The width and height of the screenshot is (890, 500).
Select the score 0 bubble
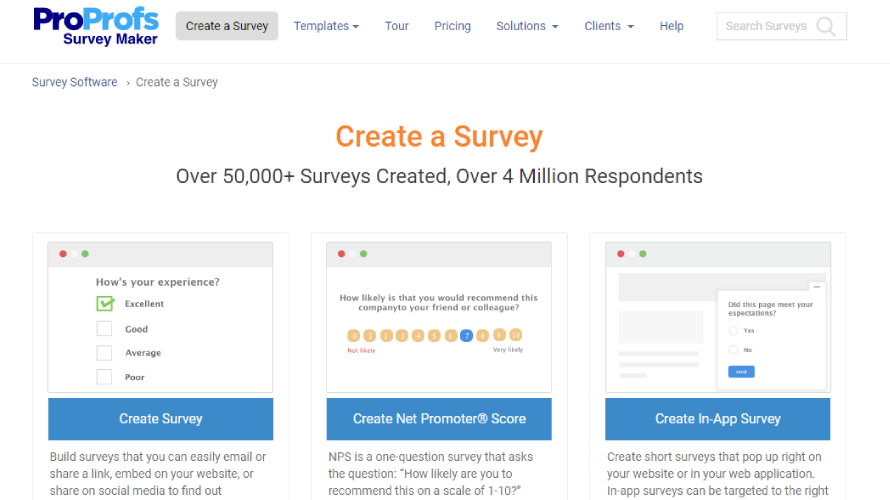tap(354, 336)
